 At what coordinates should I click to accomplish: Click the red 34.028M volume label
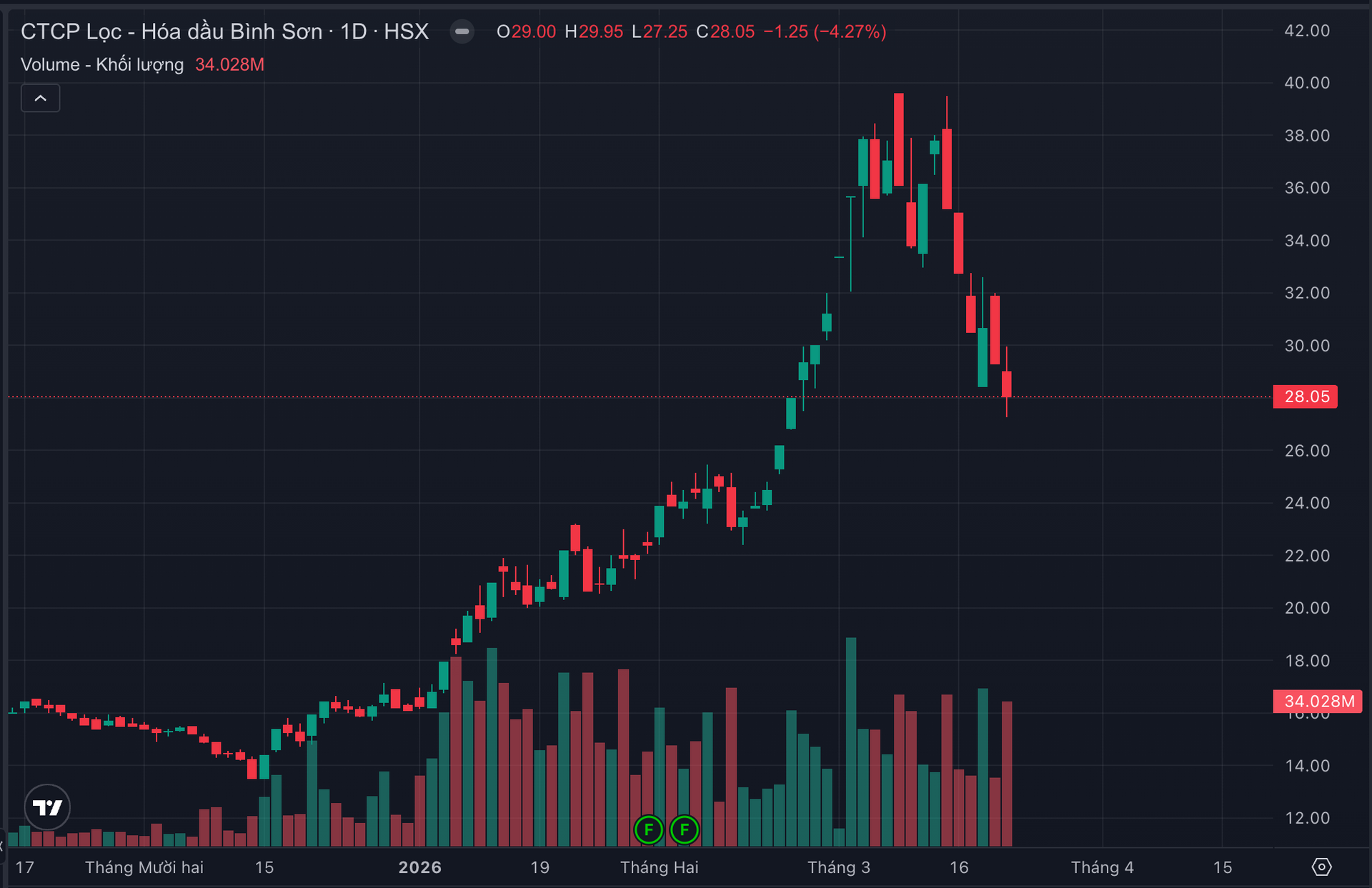1317,702
